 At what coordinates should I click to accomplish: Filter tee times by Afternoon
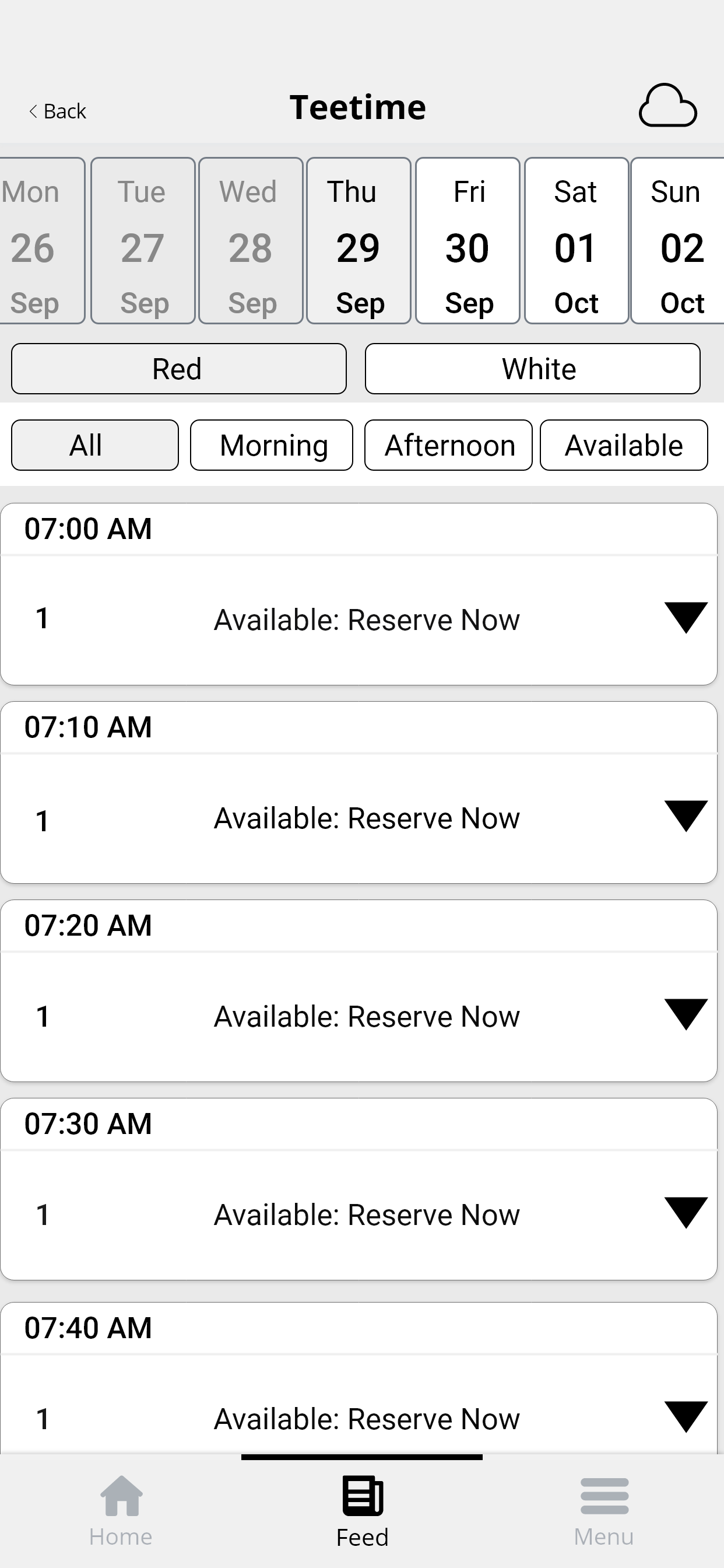(448, 445)
